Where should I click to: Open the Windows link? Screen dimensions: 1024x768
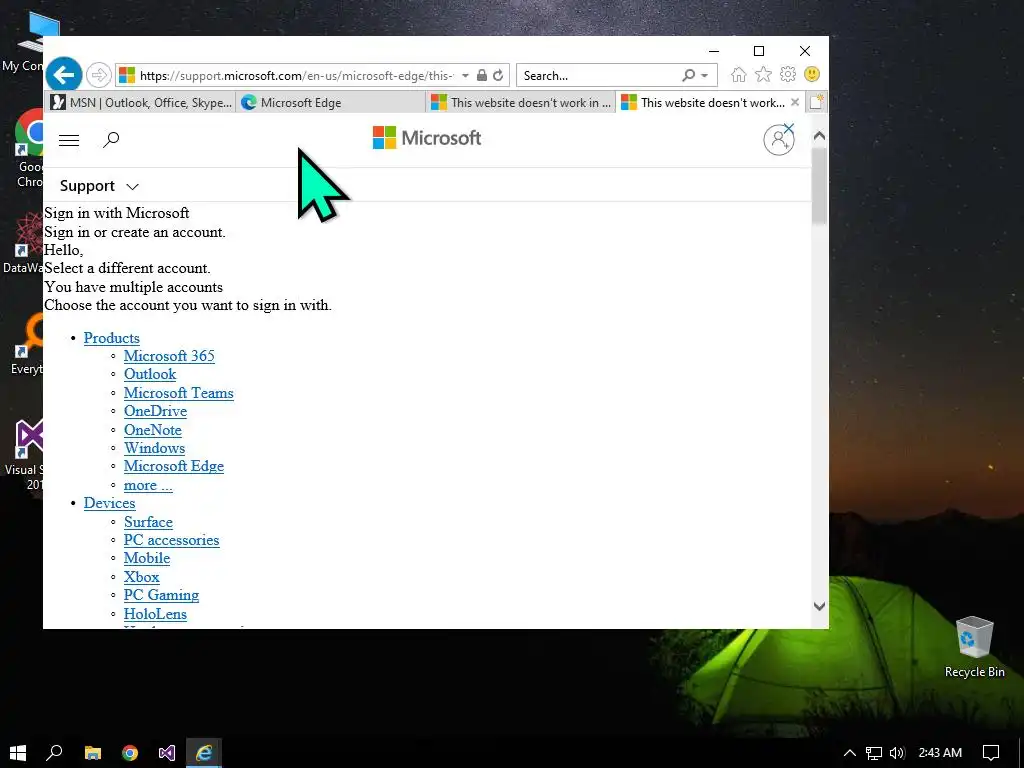point(155,448)
